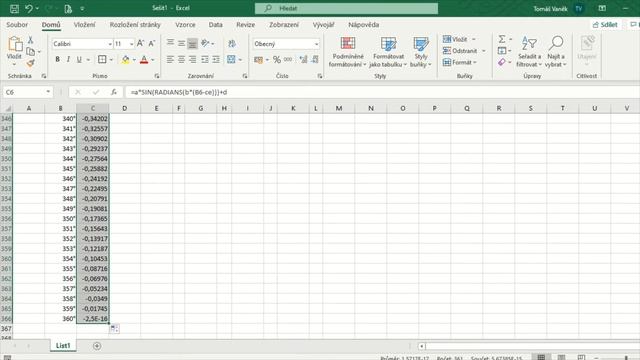Switch to the Vzorce tab
The height and width of the screenshot is (360, 640).
185,24
